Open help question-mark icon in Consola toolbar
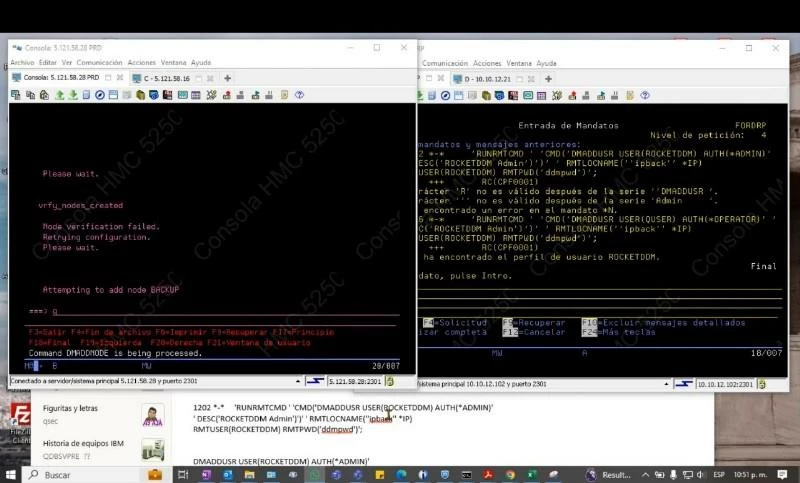The image size is (800, 483). (299, 95)
